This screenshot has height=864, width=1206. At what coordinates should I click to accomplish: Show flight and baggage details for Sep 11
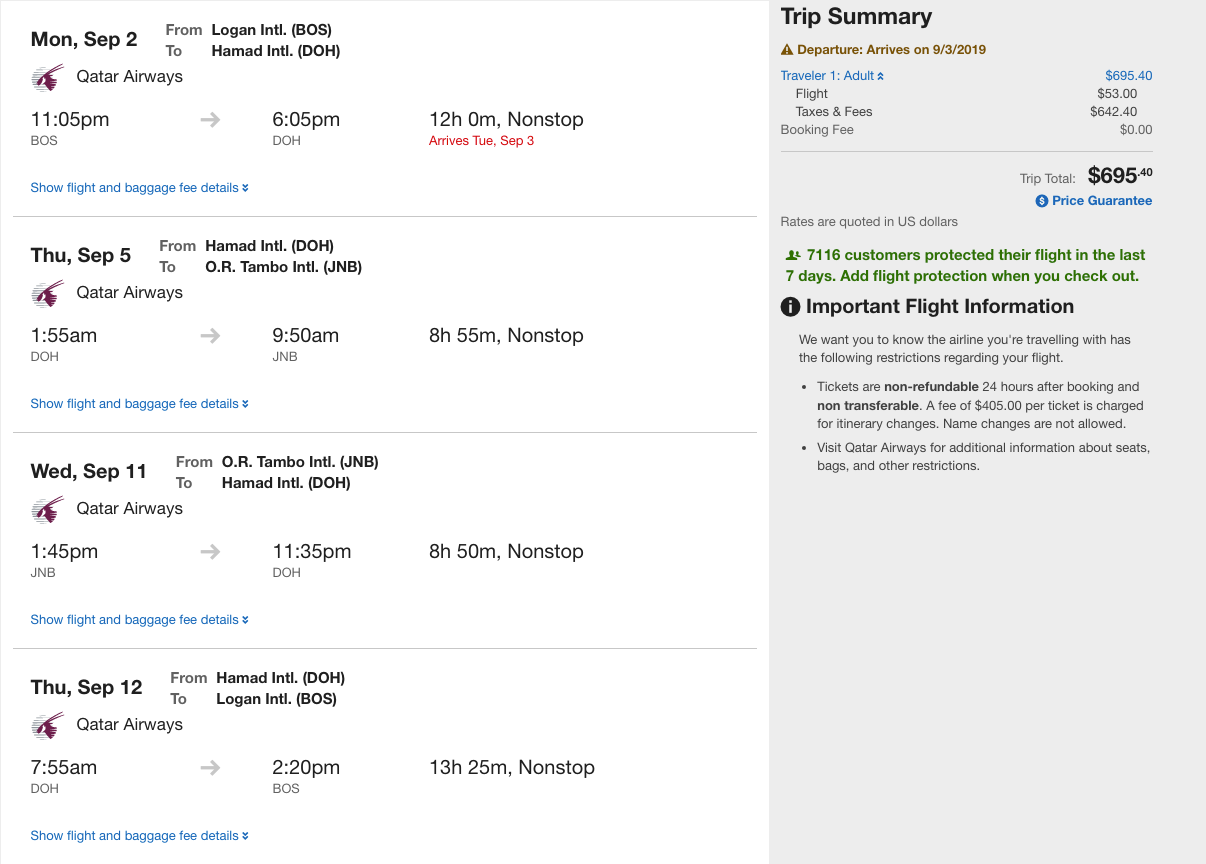coord(139,620)
